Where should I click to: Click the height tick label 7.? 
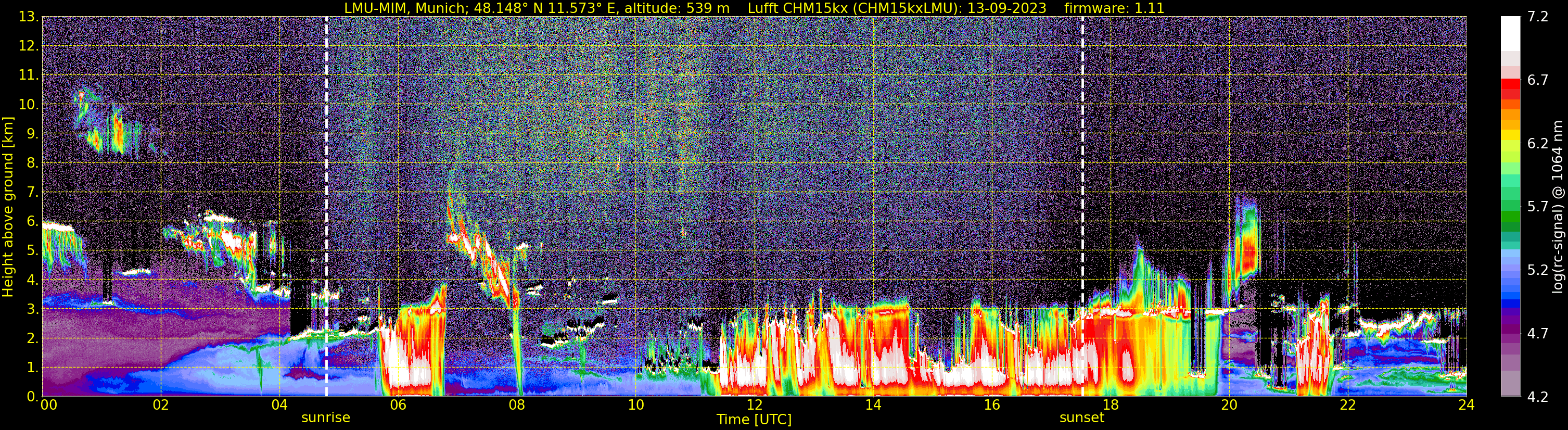[32, 192]
